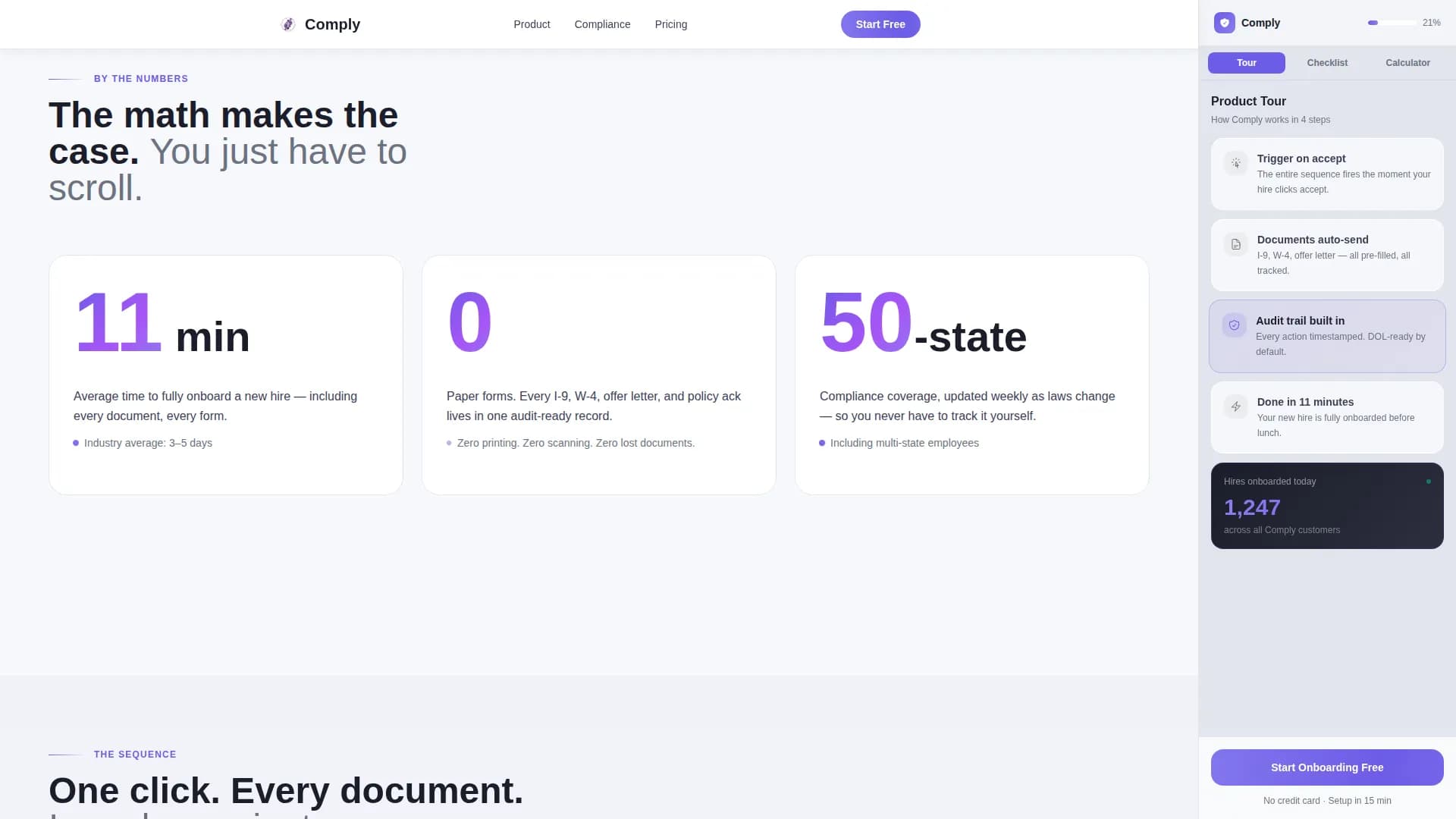This screenshot has width=1456, height=819.
Task: Click the Start Onboarding Free button
Action: 1327,767
